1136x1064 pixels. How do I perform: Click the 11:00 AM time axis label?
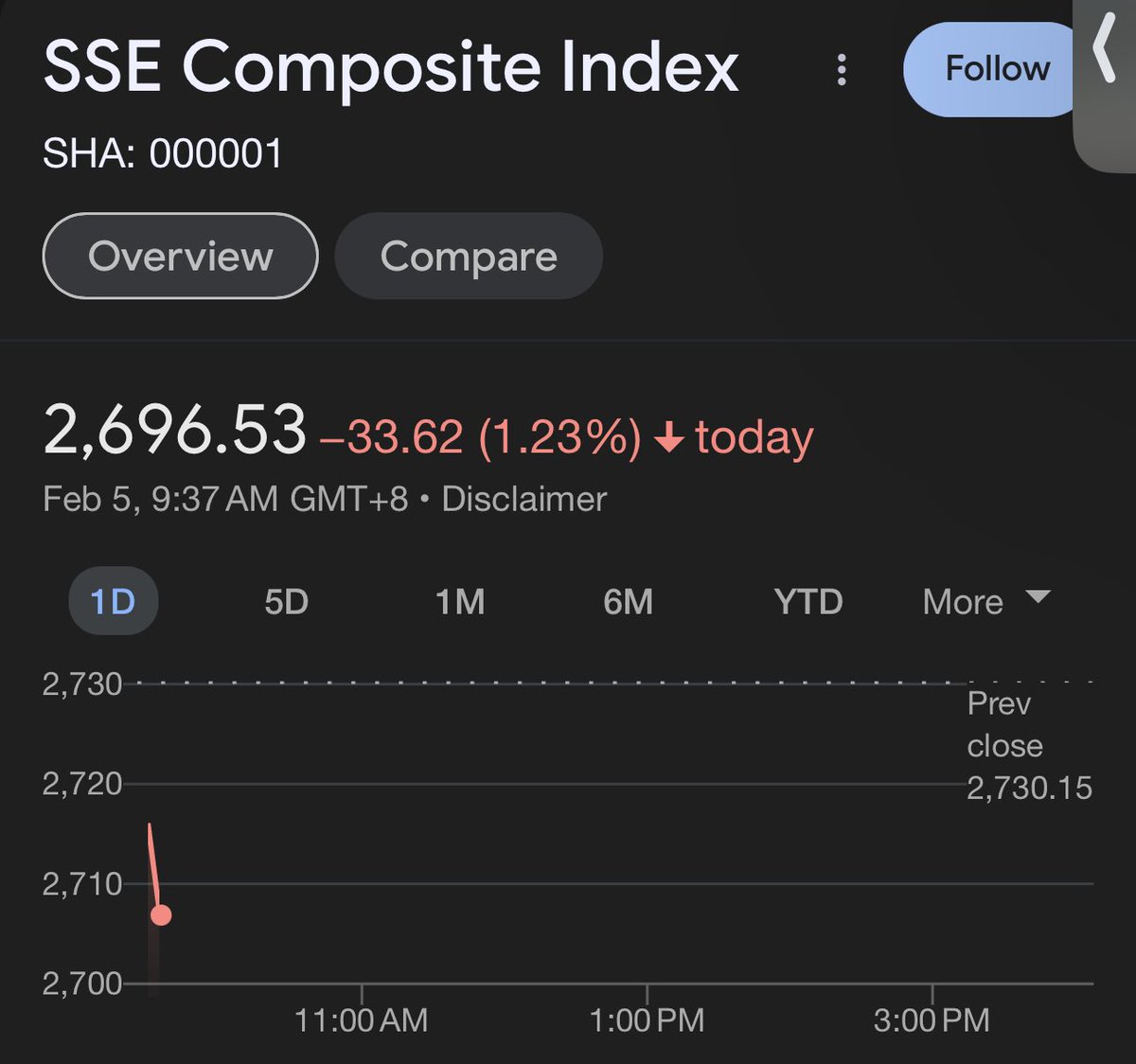(361, 1020)
